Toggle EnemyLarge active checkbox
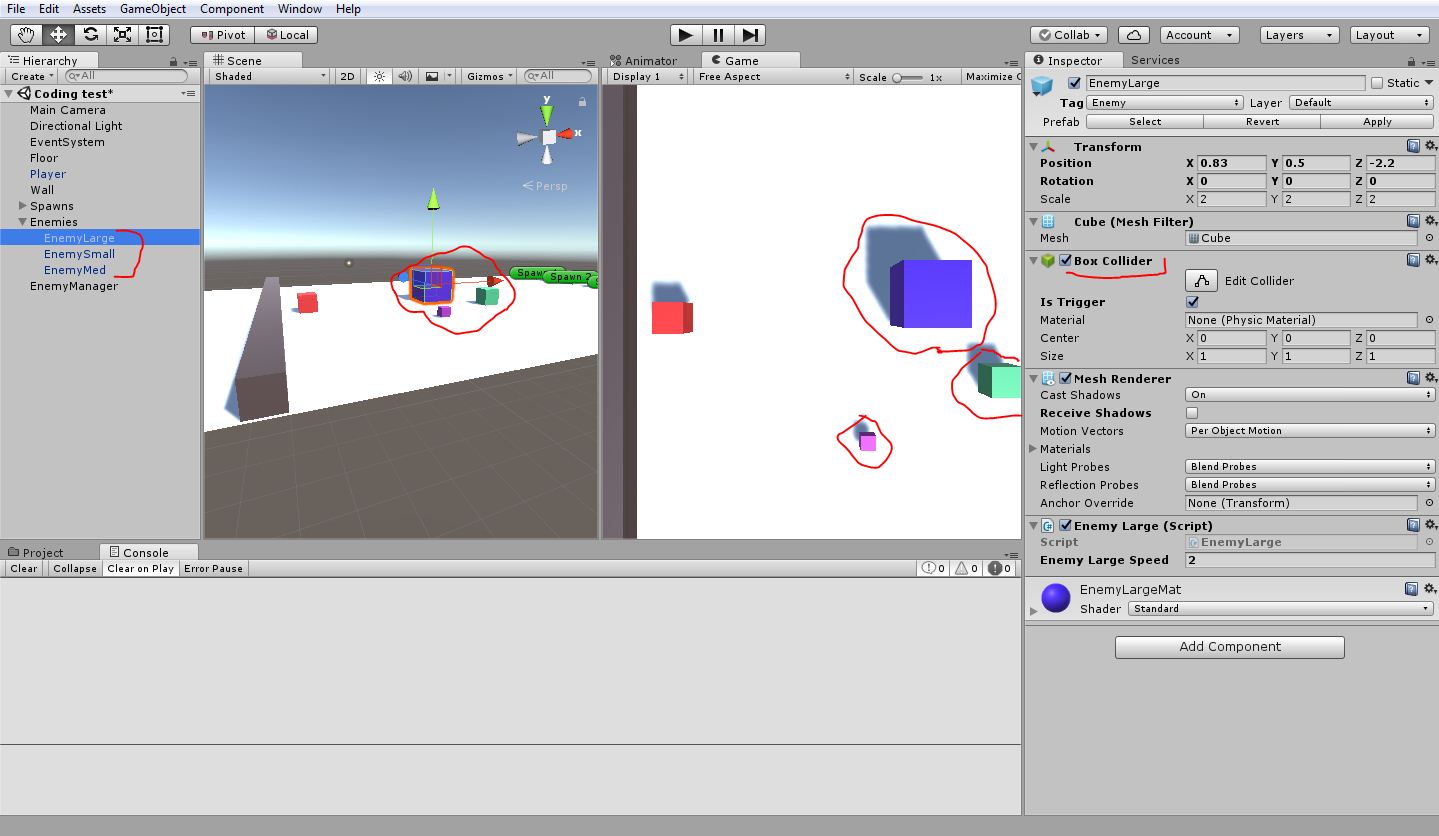Image resolution: width=1439 pixels, height=836 pixels. (x=1075, y=83)
